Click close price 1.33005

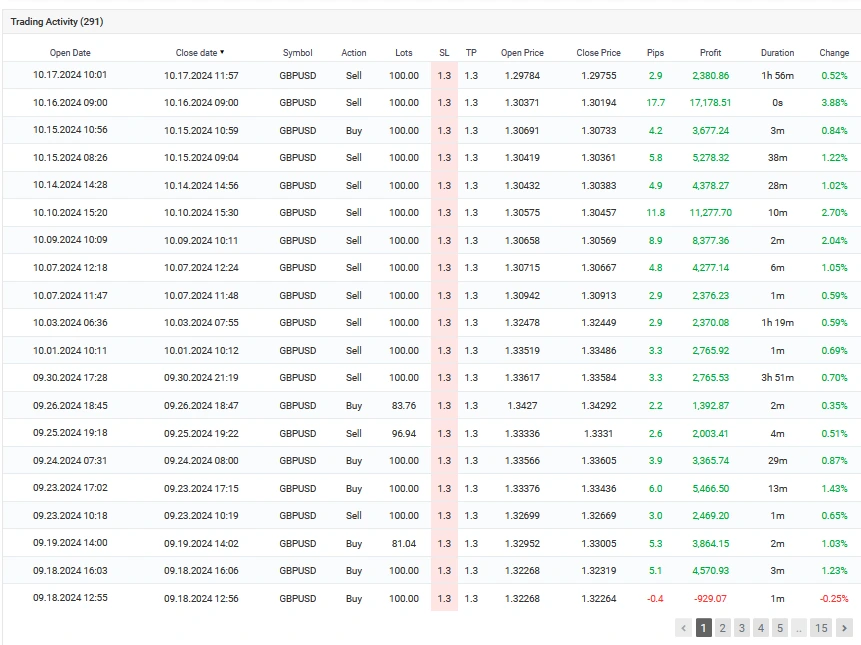coord(599,543)
